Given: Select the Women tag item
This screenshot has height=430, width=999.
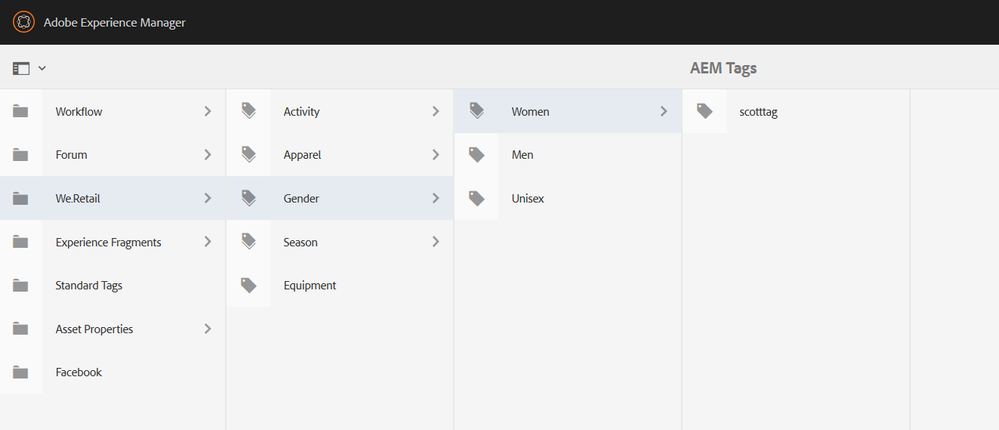Looking at the screenshot, I should point(530,112).
